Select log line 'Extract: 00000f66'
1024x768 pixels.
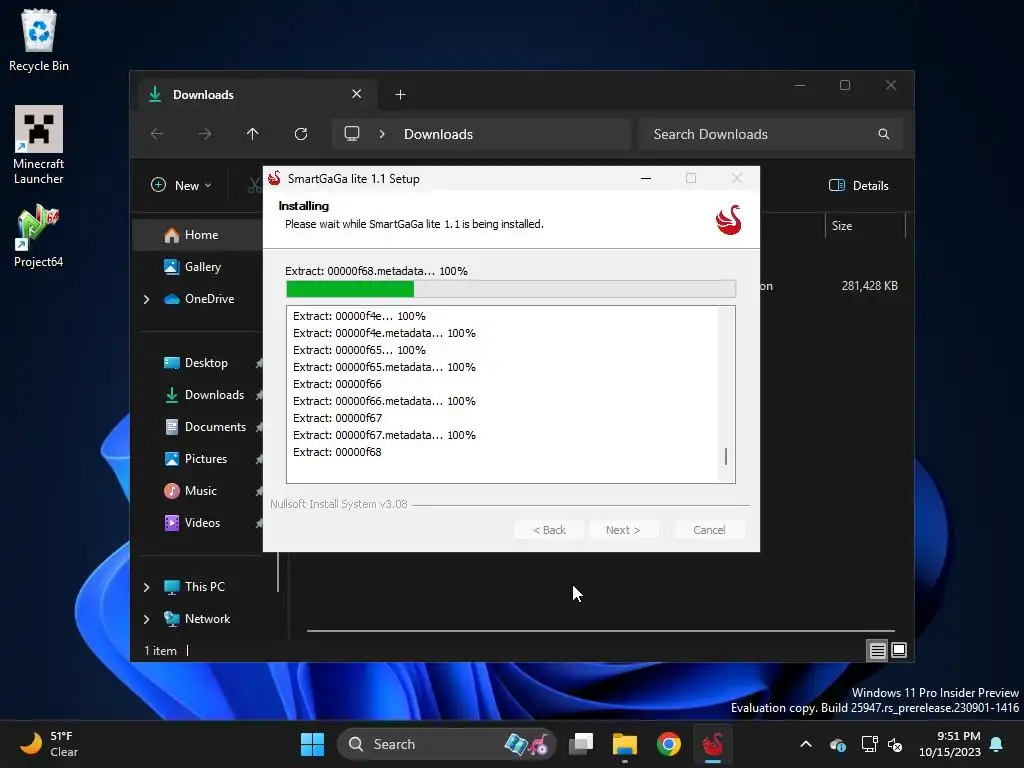[337, 384]
